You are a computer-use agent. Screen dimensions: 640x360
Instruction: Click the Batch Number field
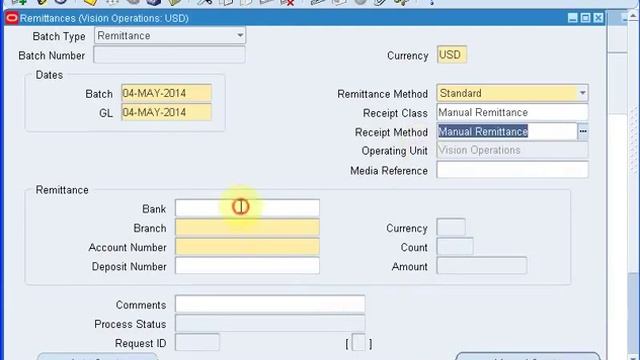[x=169, y=55]
